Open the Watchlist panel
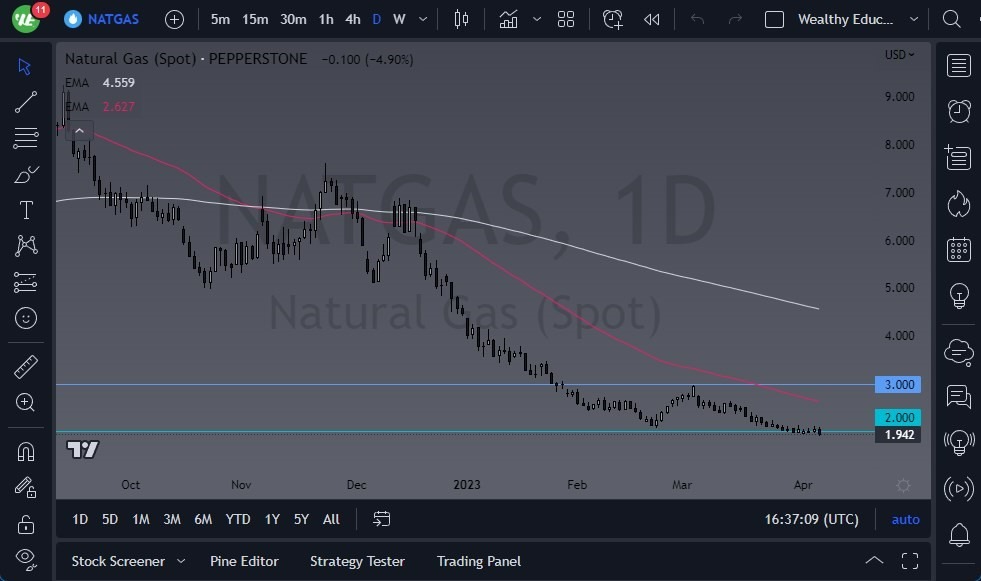 pos(957,65)
